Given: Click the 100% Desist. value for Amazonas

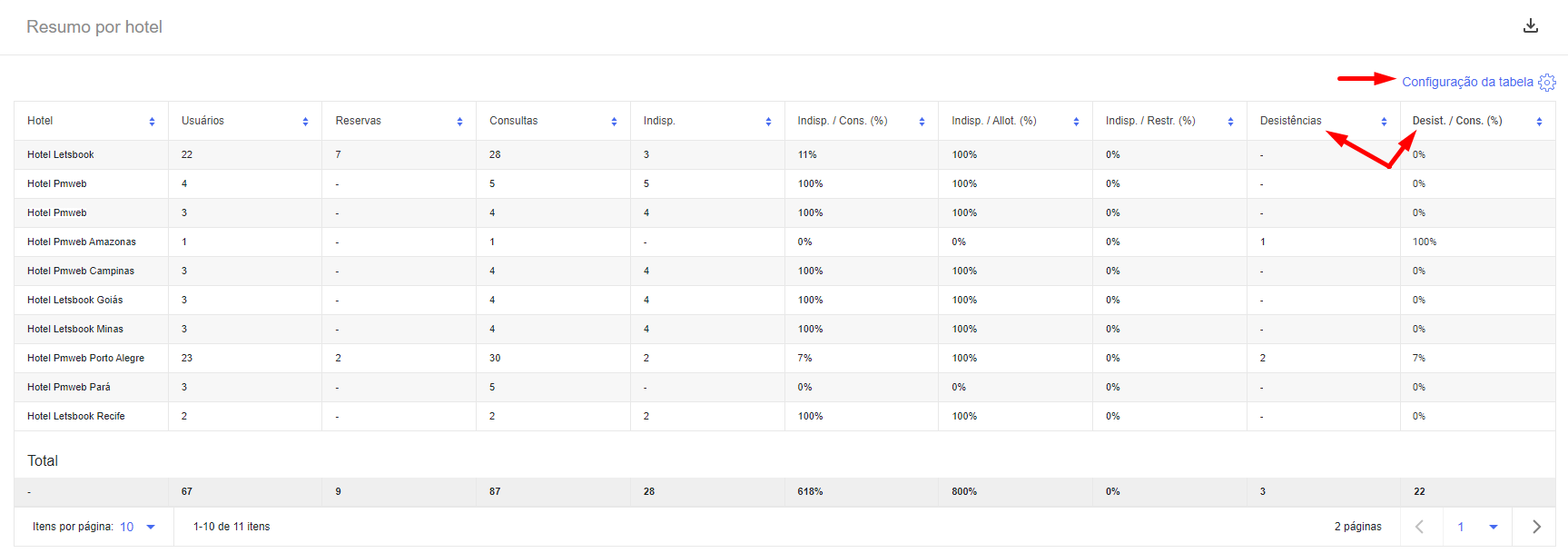Looking at the screenshot, I should (1425, 242).
